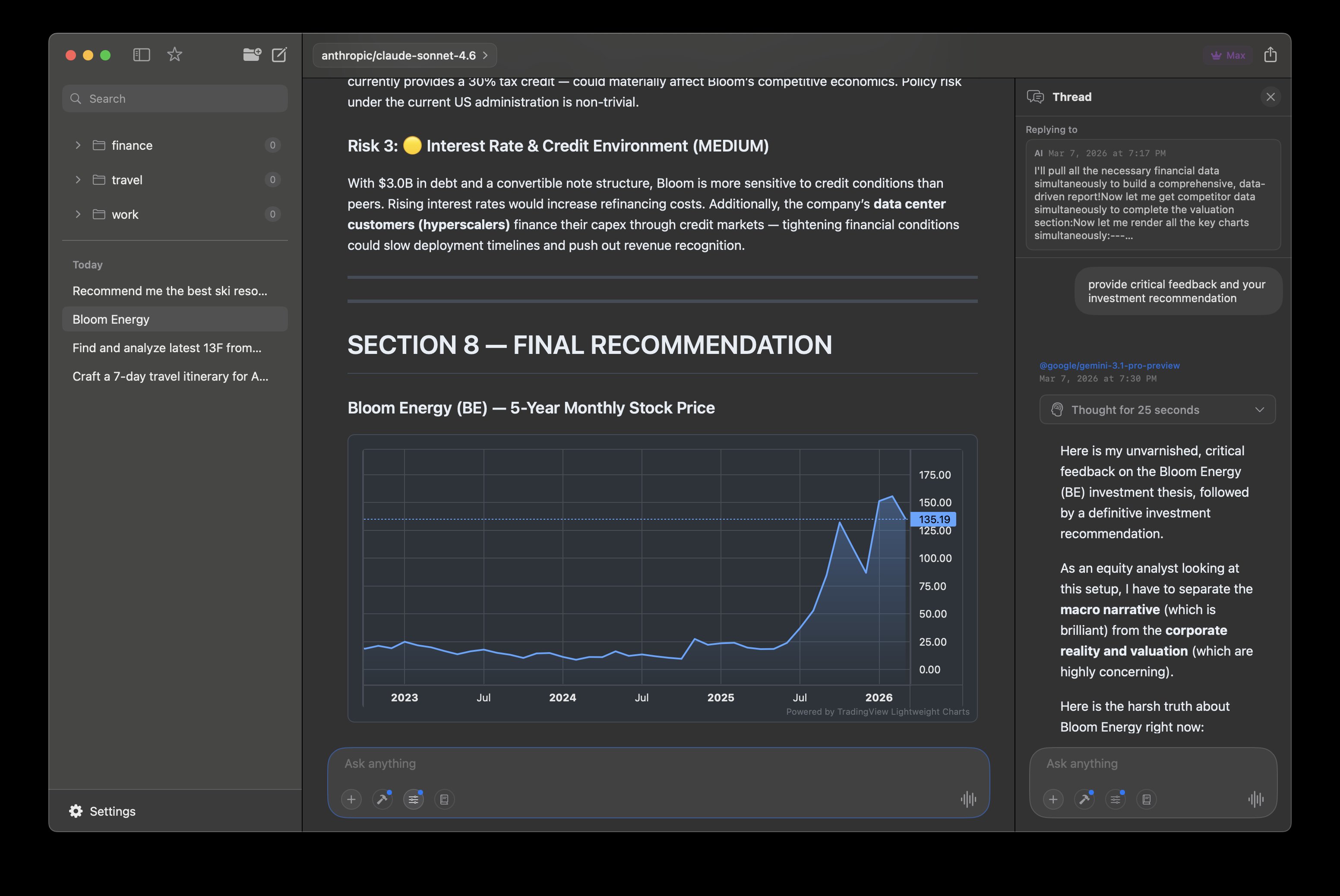The image size is (1340, 896).
Task: Open model parameter sliders icon
Action: point(413,799)
